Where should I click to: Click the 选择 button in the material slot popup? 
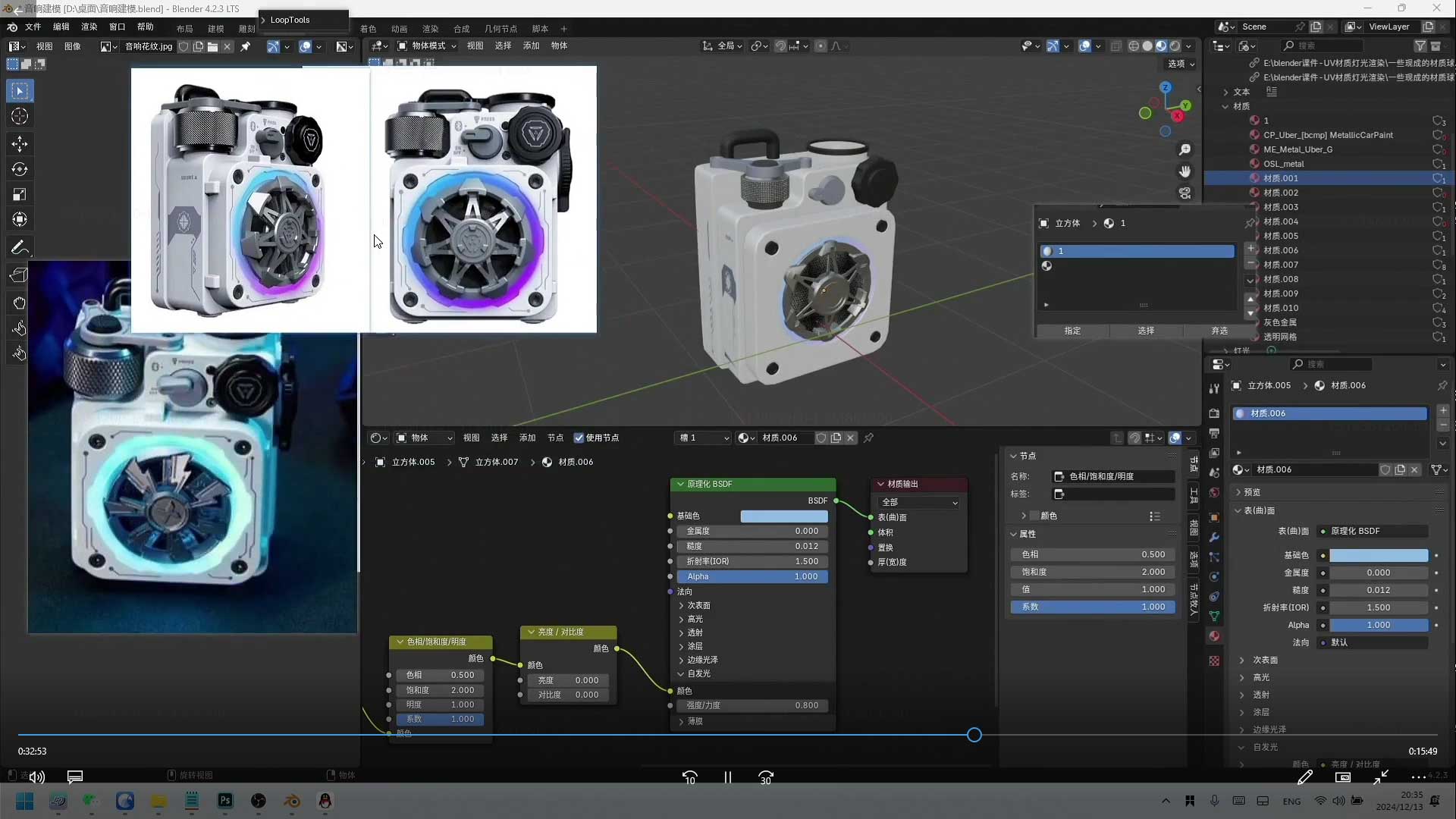[1146, 331]
